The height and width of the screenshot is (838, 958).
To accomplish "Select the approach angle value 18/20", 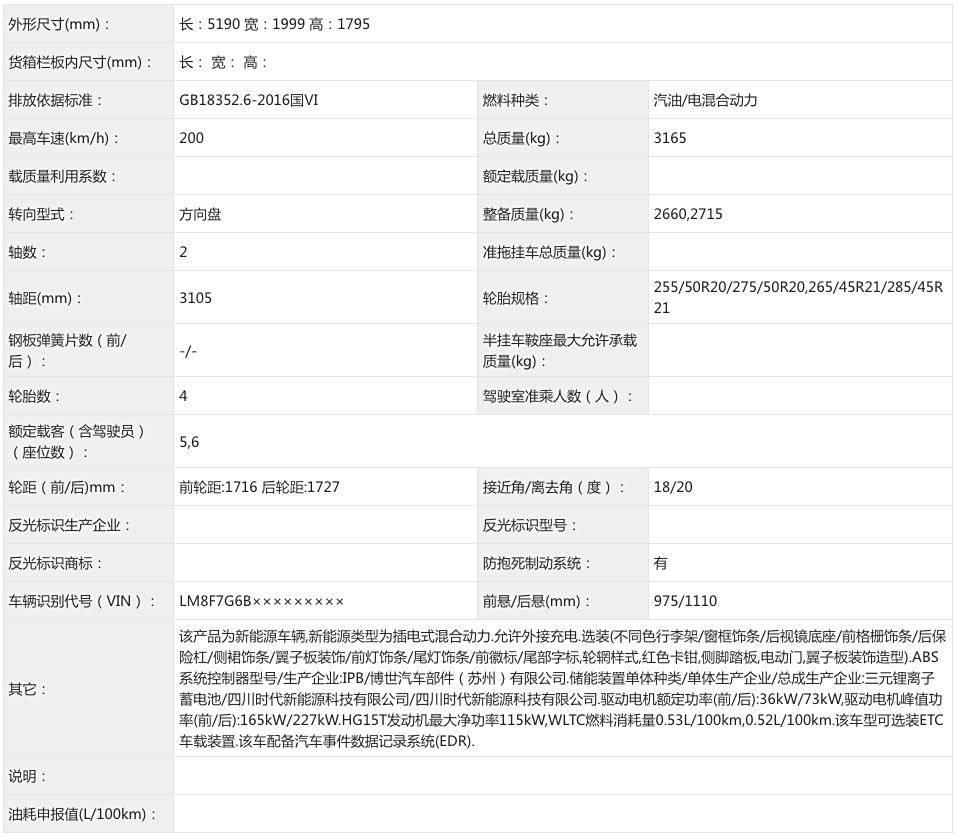I will pyautogui.click(x=670, y=487).
